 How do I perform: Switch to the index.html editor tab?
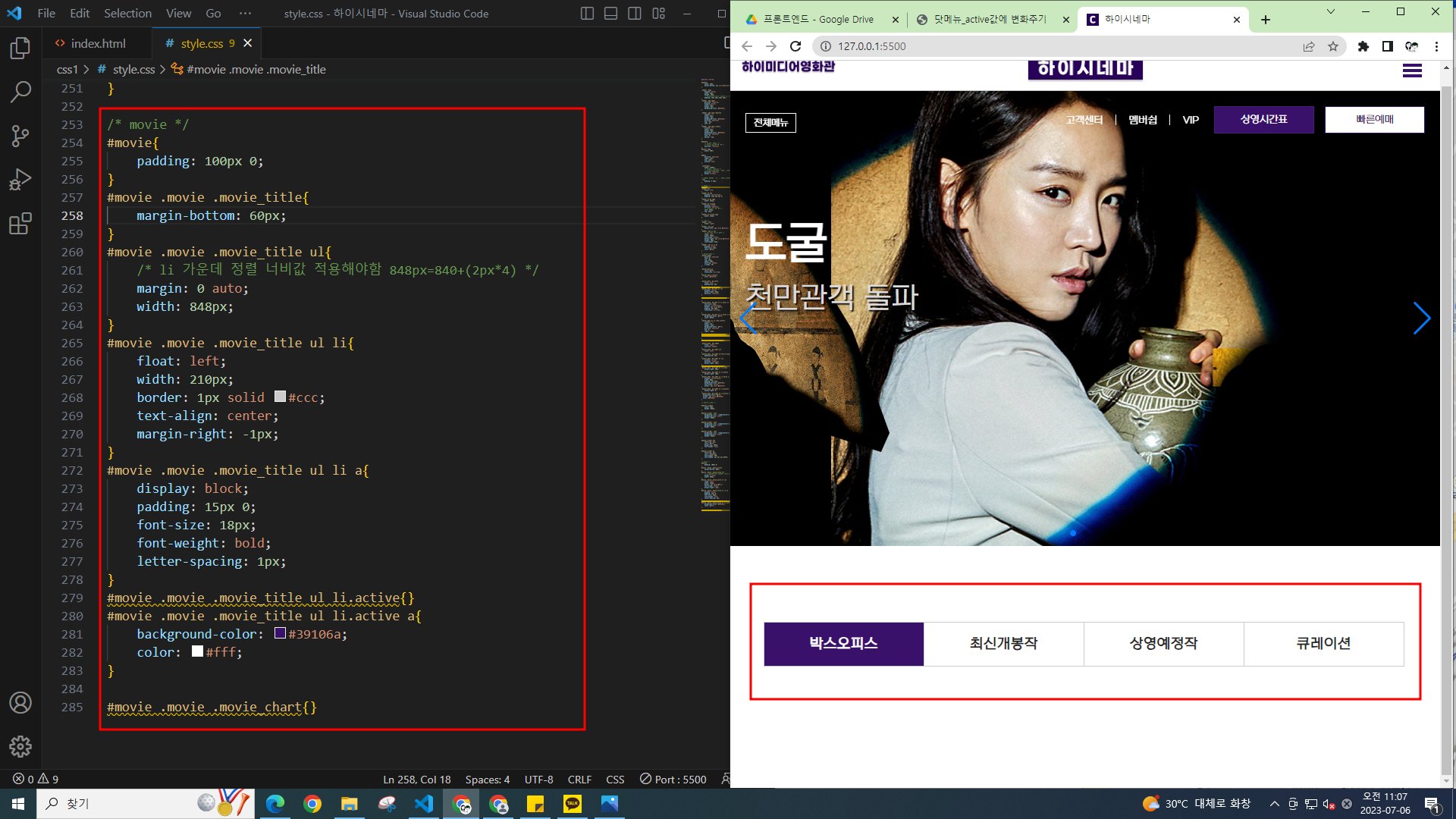coord(98,43)
